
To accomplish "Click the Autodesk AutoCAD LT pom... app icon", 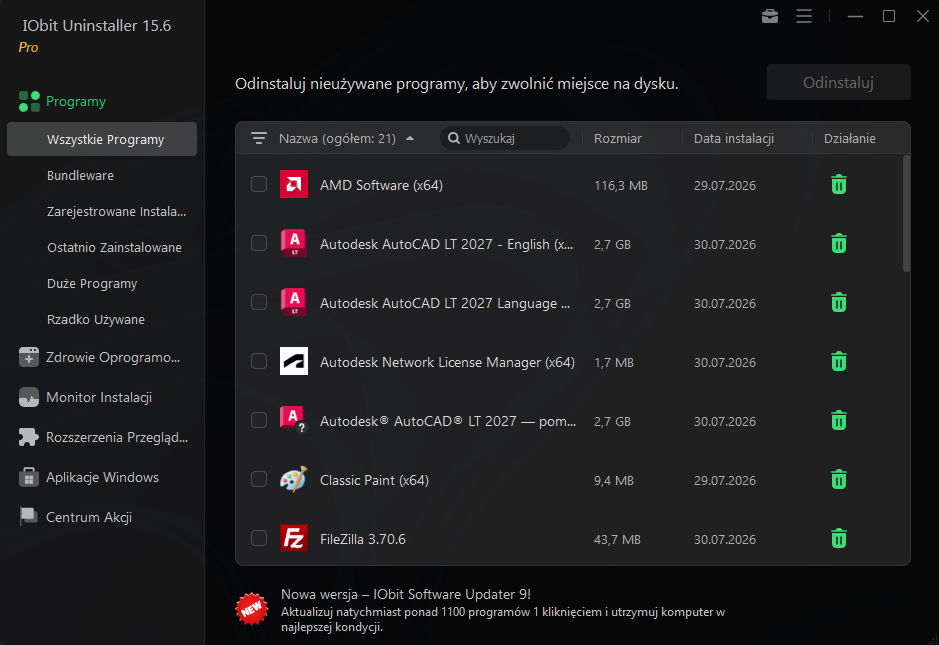I will click(293, 420).
